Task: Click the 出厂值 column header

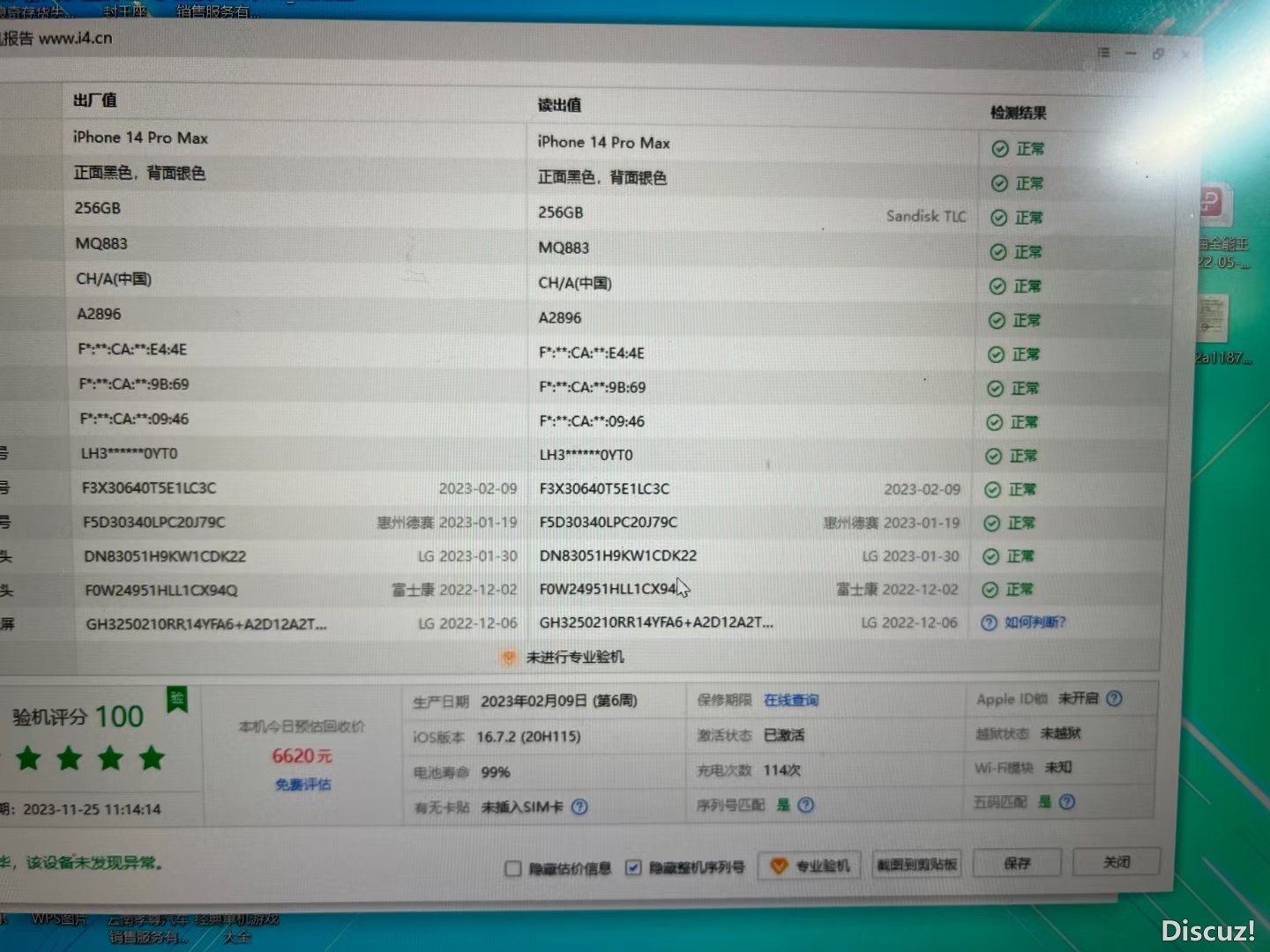Action: pyautogui.click(x=95, y=100)
